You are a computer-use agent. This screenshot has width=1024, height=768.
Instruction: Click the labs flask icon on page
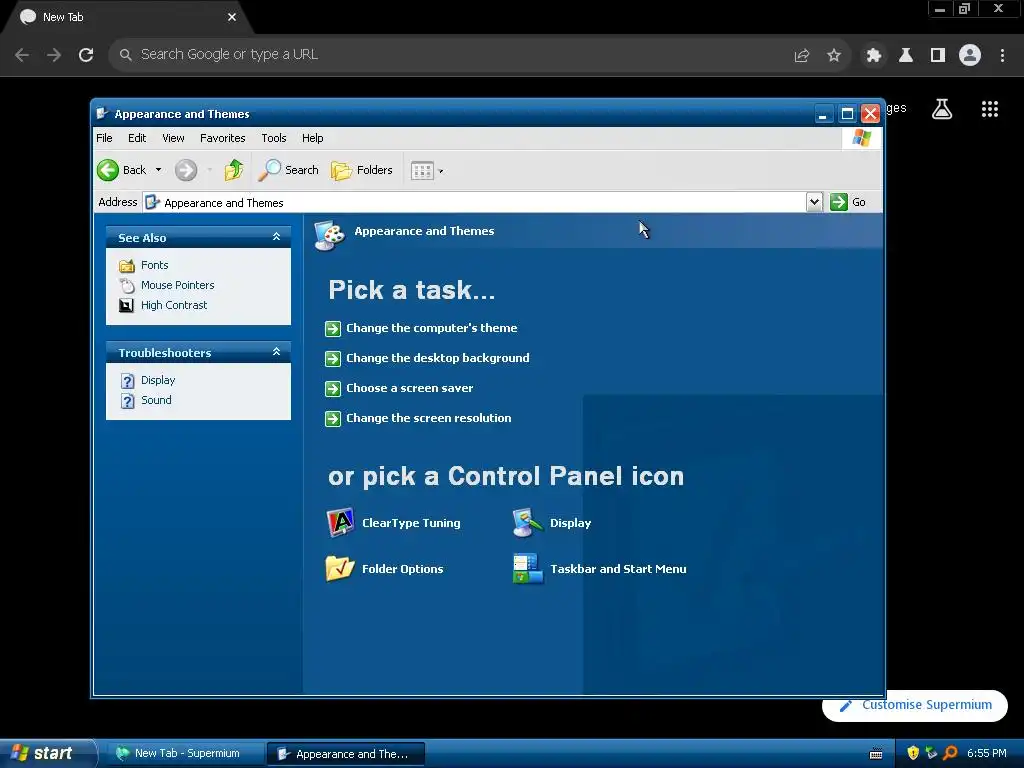[x=942, y=109]
